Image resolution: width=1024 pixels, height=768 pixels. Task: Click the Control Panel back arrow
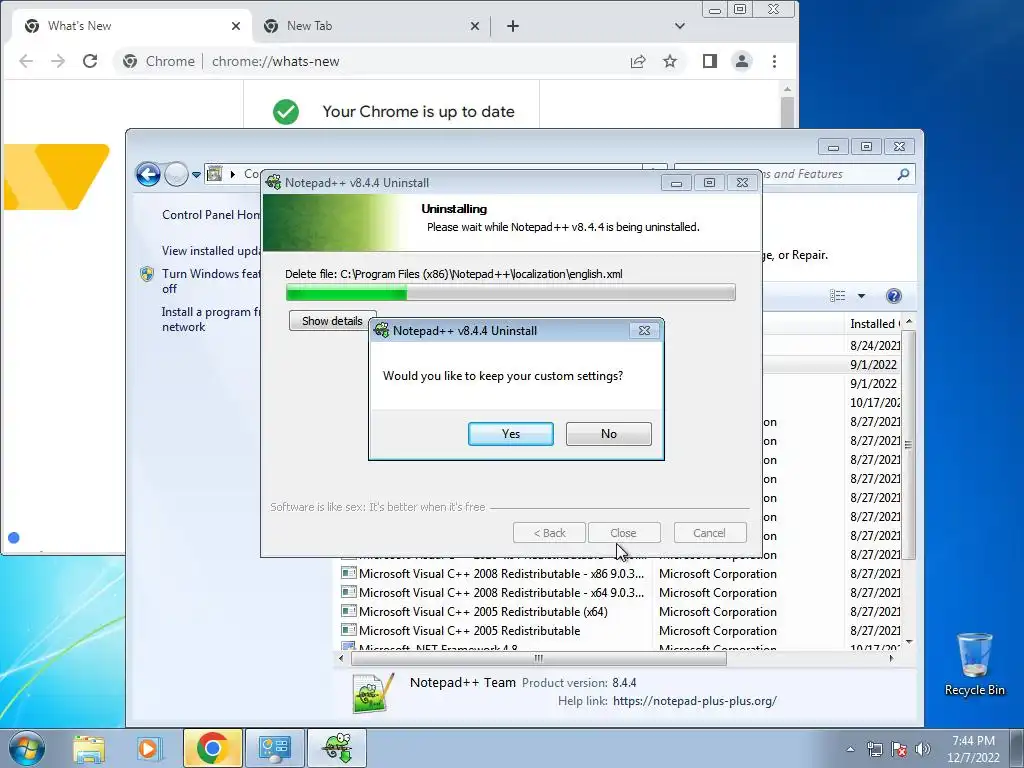tap(148, 174)
